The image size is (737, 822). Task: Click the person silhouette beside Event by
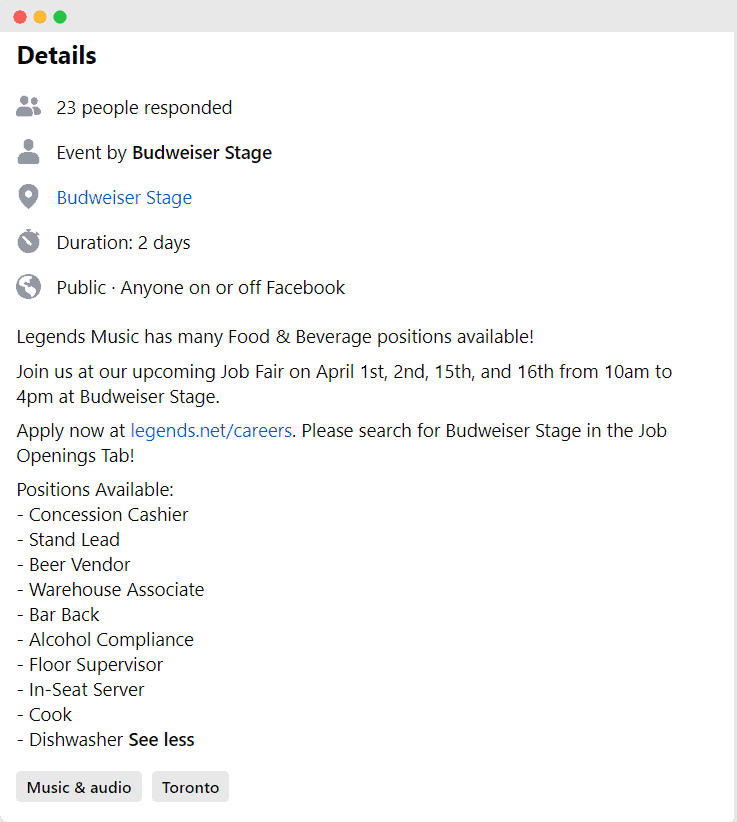tap(28, 152)
